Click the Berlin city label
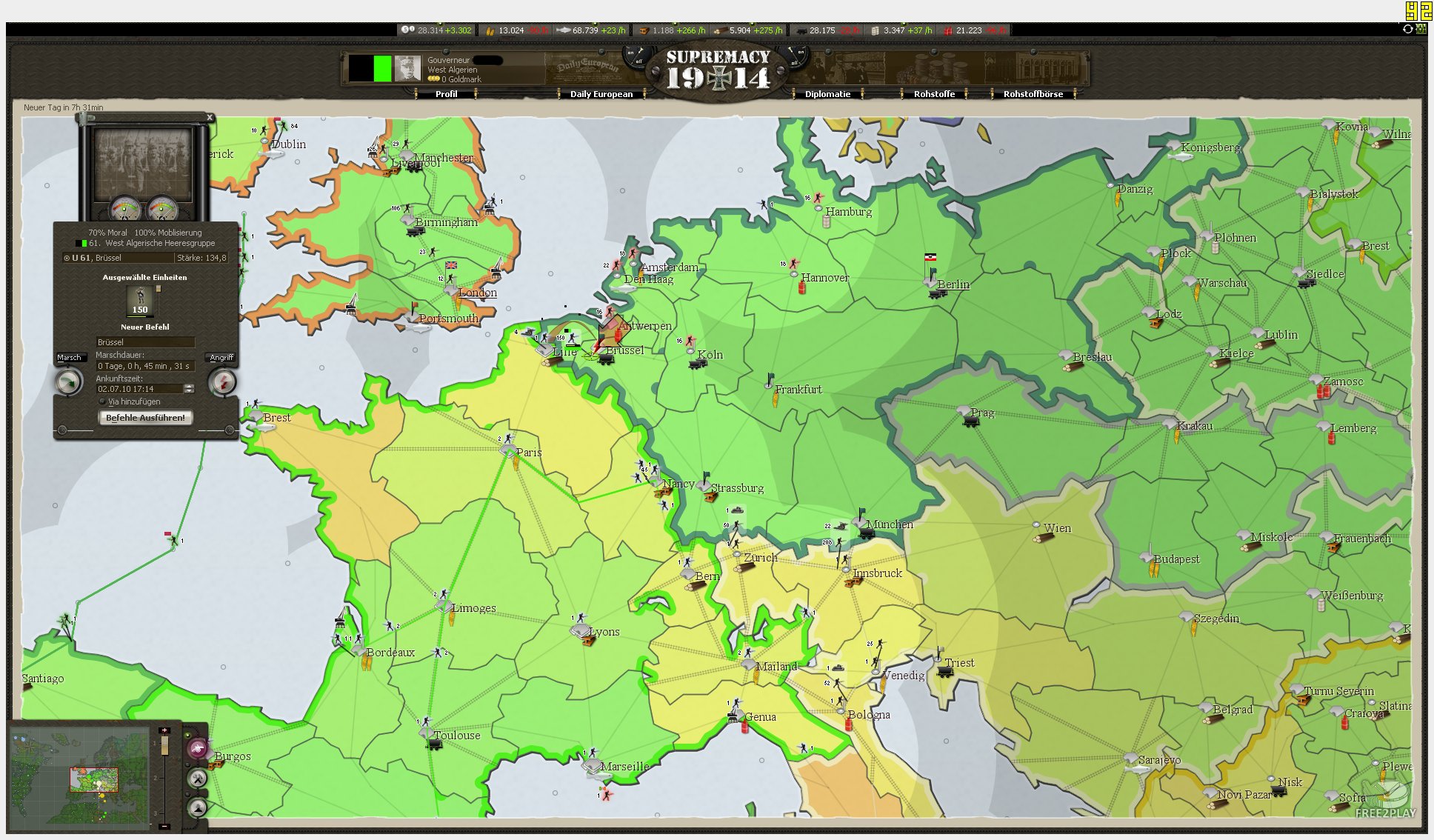The height and width of the screenshot is (840, 1434). (953, 284)
